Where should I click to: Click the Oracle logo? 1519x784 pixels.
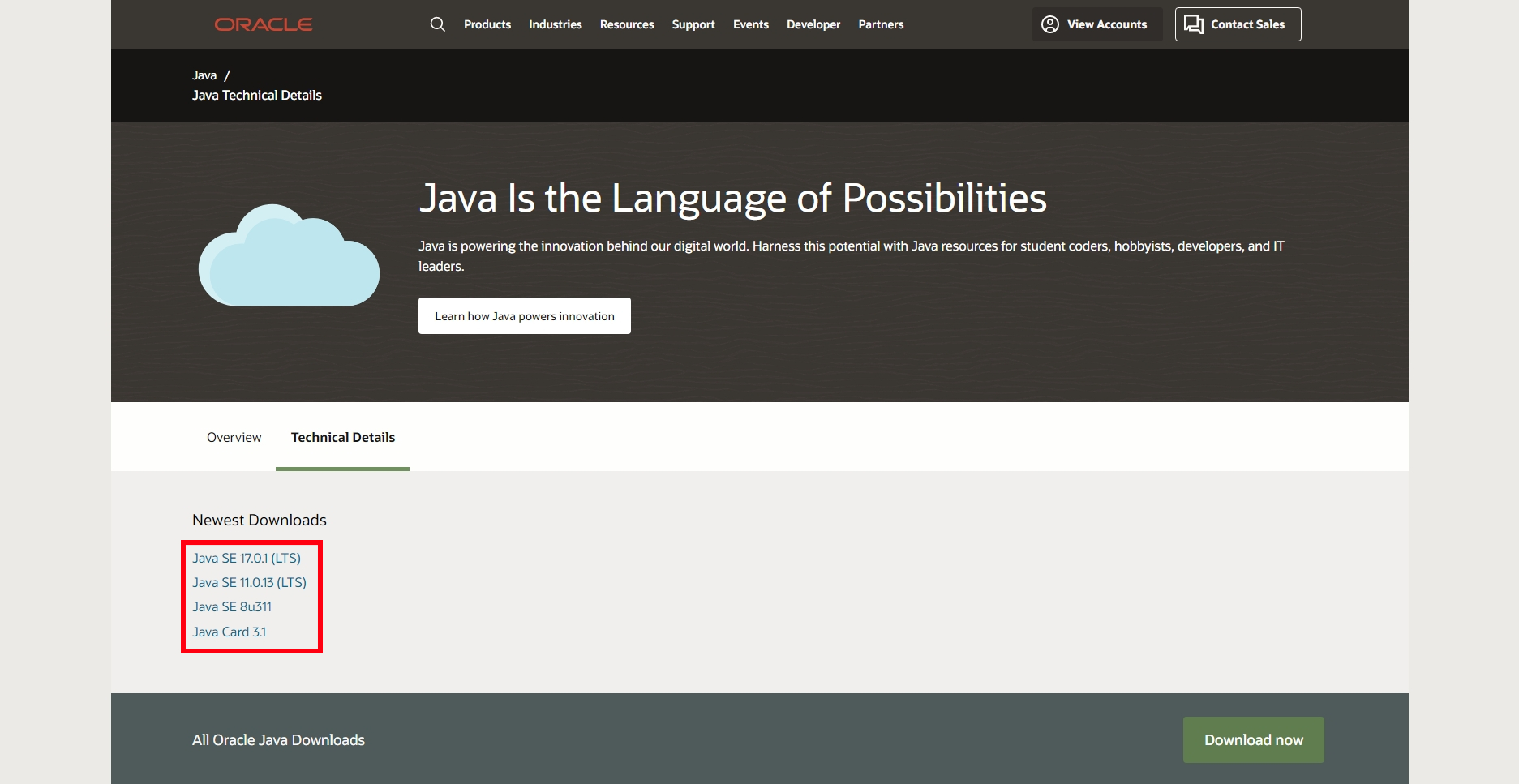click(263, 24)
